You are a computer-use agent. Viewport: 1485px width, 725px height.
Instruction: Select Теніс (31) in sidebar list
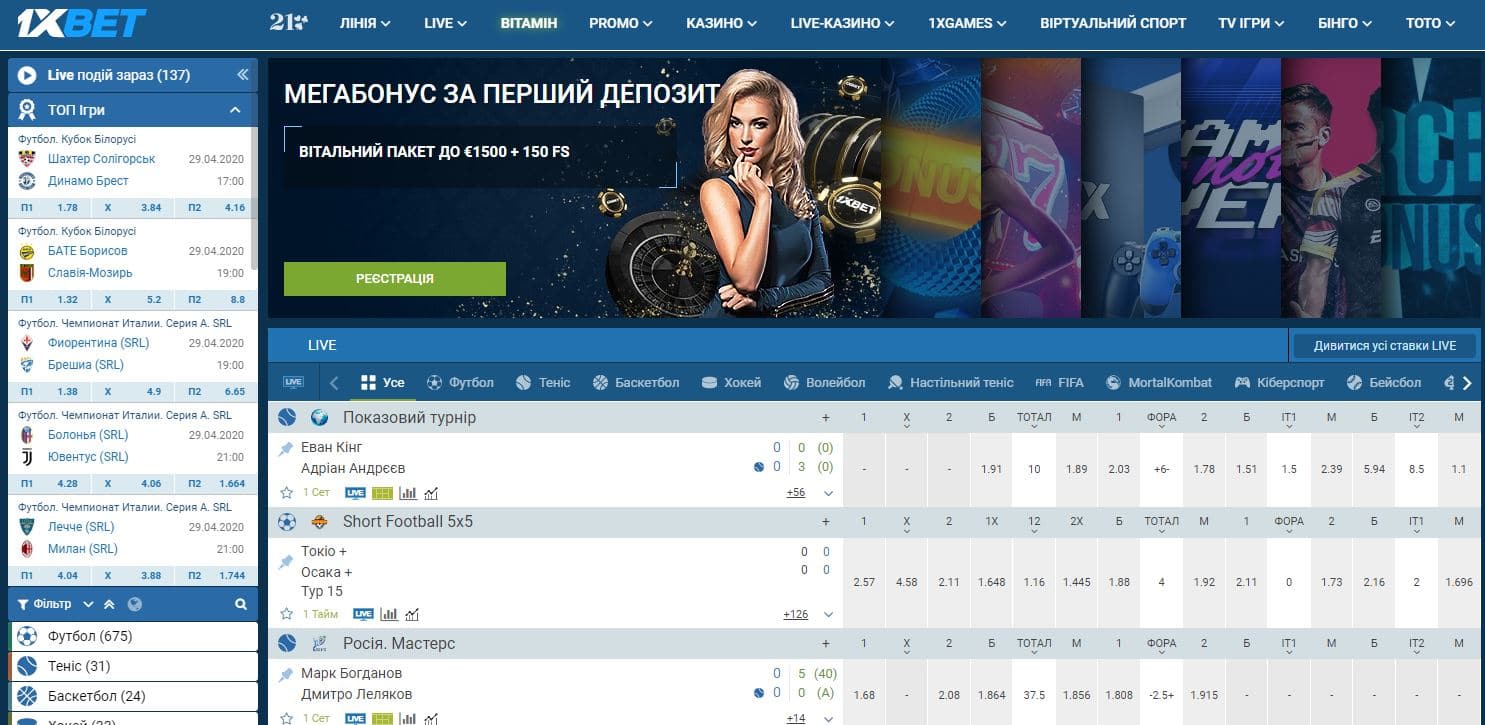pos(133,666)
